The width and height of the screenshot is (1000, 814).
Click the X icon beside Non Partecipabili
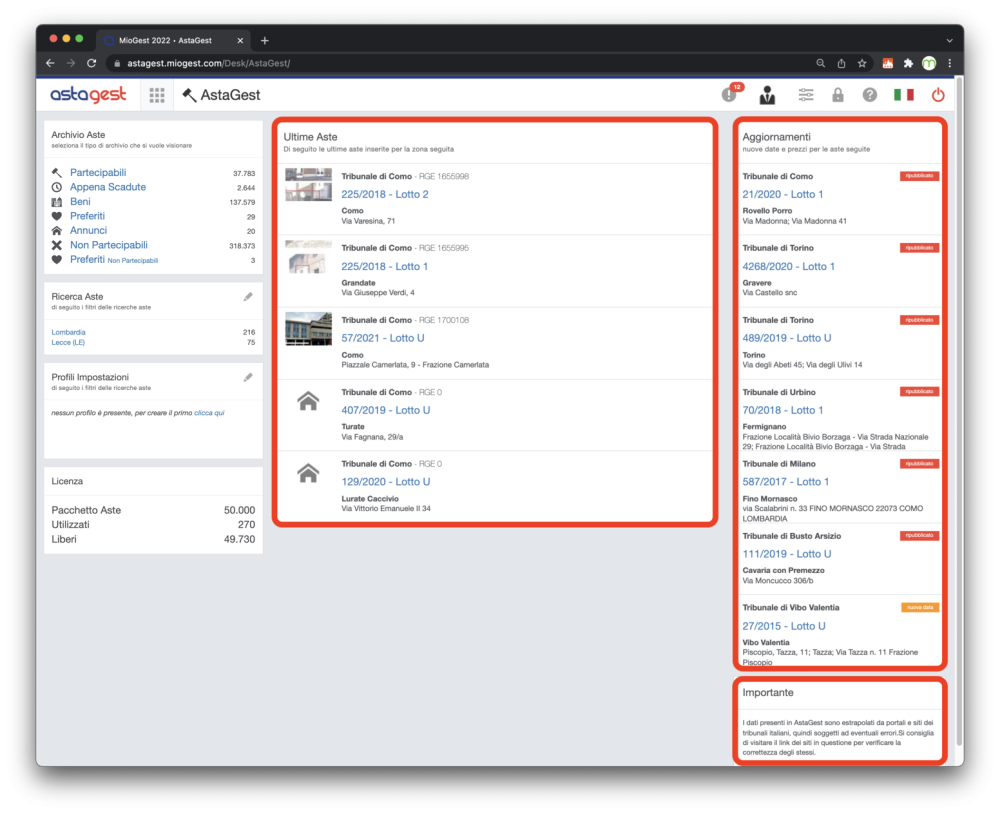57,246
